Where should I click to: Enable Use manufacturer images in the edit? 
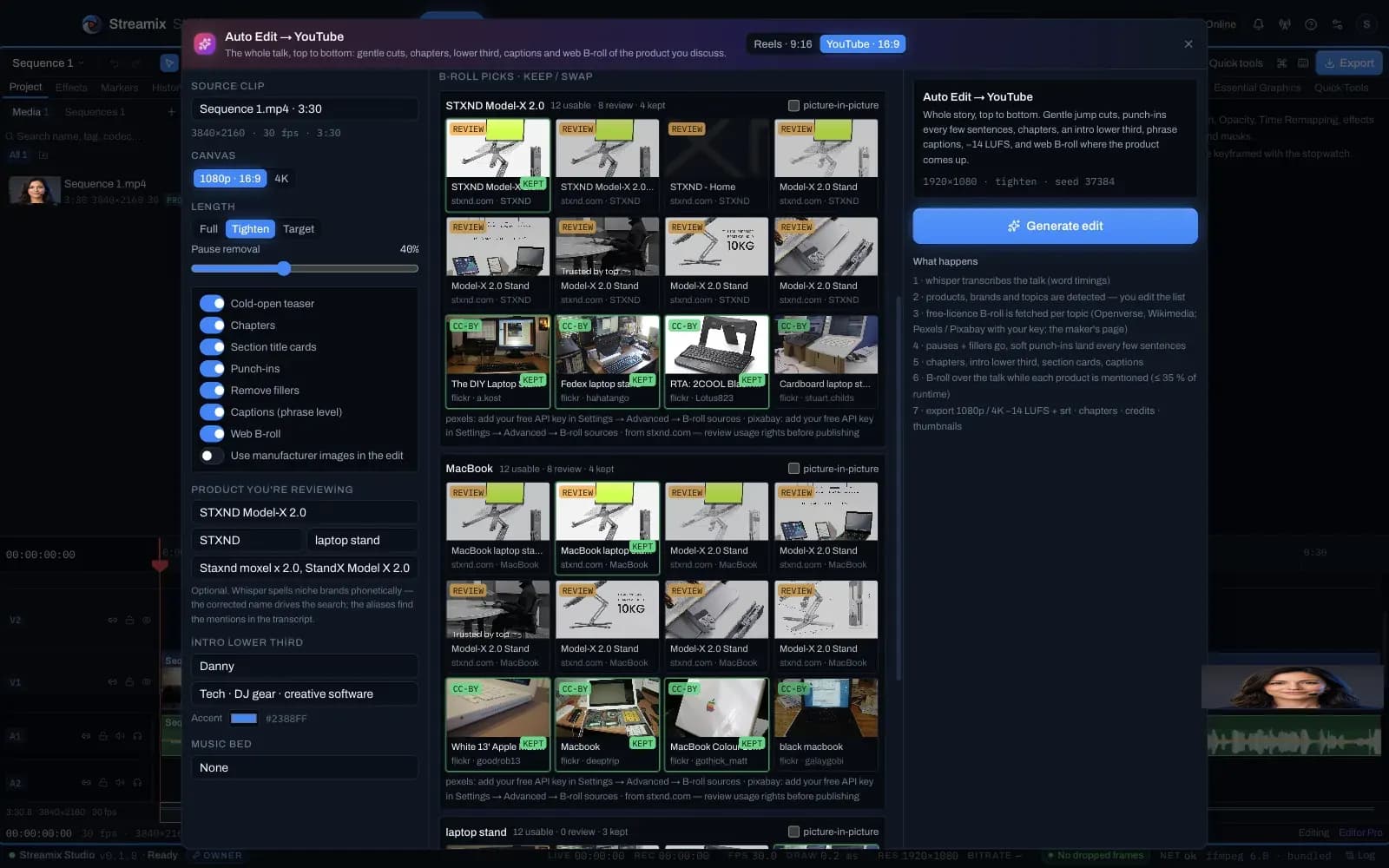(x=212, y=455)
